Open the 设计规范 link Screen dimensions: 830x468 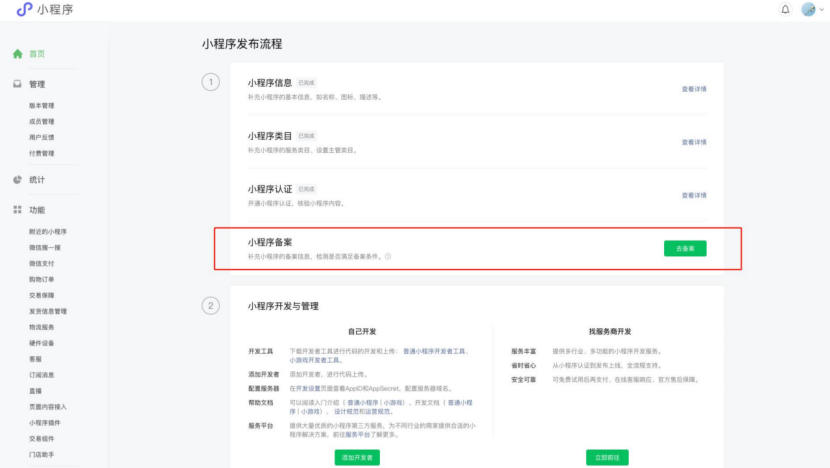[346, 411]
